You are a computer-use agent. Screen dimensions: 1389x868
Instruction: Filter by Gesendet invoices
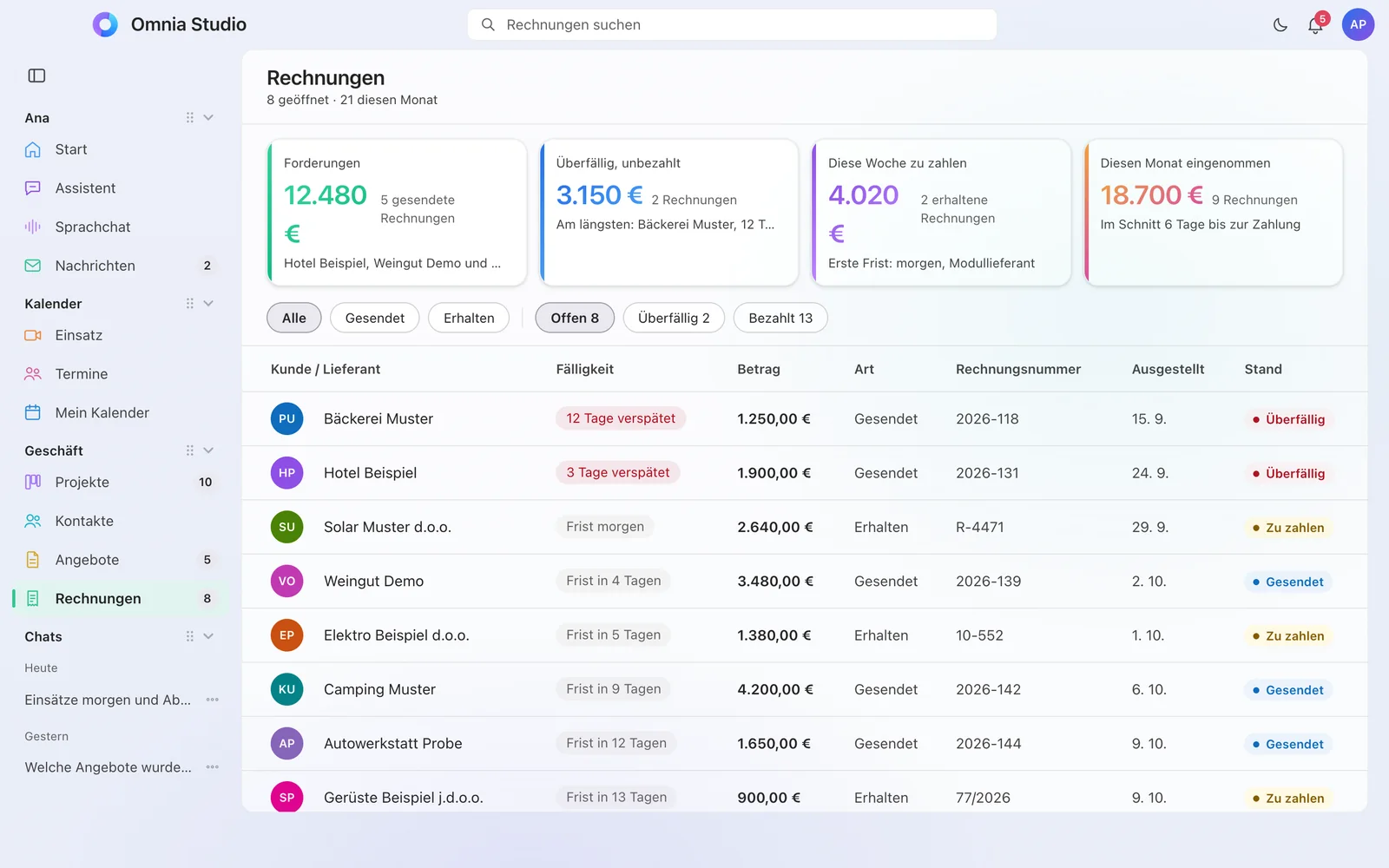pos(375,318)
